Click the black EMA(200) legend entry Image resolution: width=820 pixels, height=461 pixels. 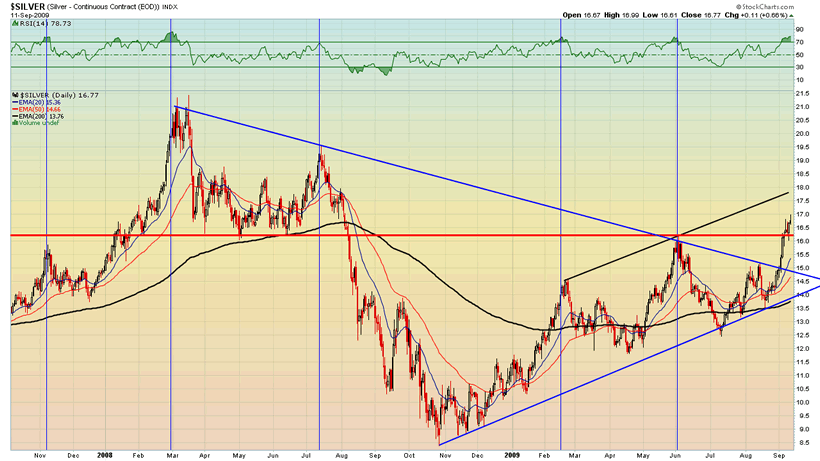[x=38, y=116]
